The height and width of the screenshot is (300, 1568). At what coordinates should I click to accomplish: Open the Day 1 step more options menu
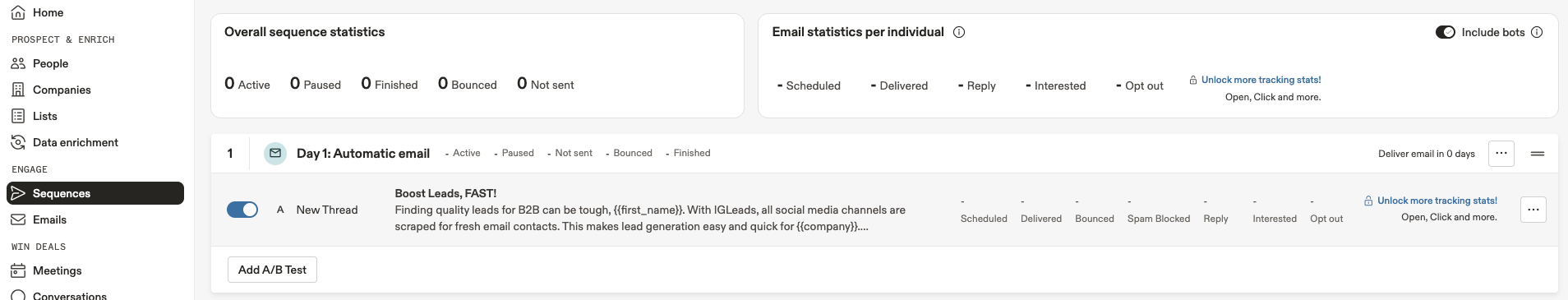(x=1501, y=153)
